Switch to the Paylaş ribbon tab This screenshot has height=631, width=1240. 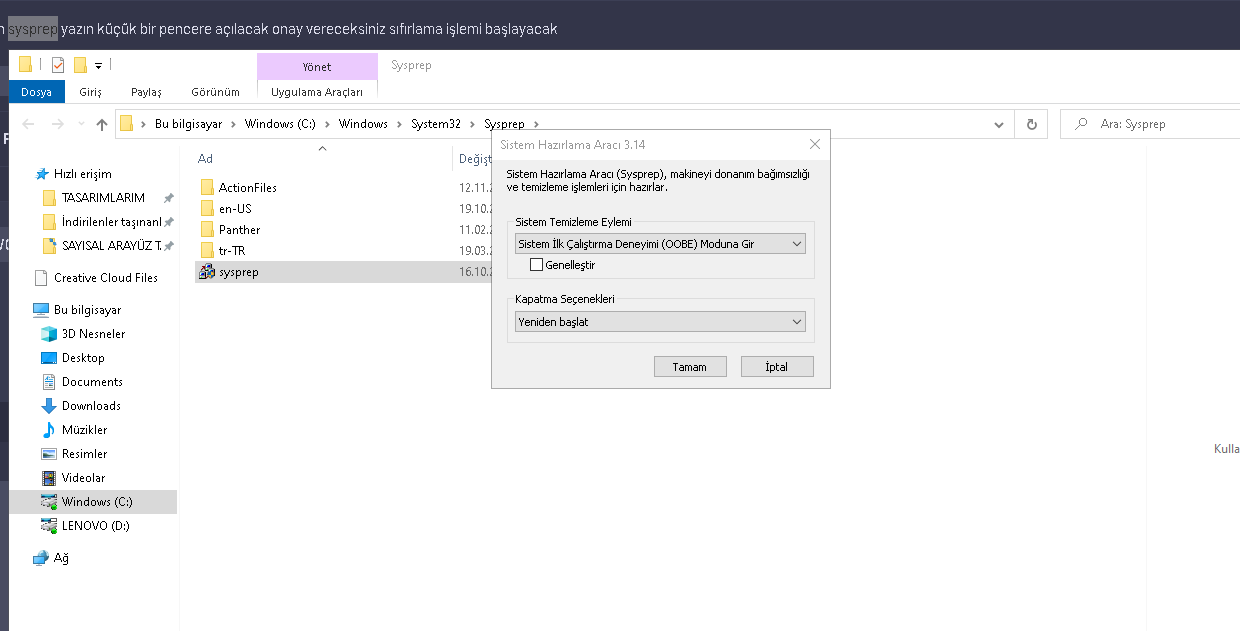pos(146,92)
